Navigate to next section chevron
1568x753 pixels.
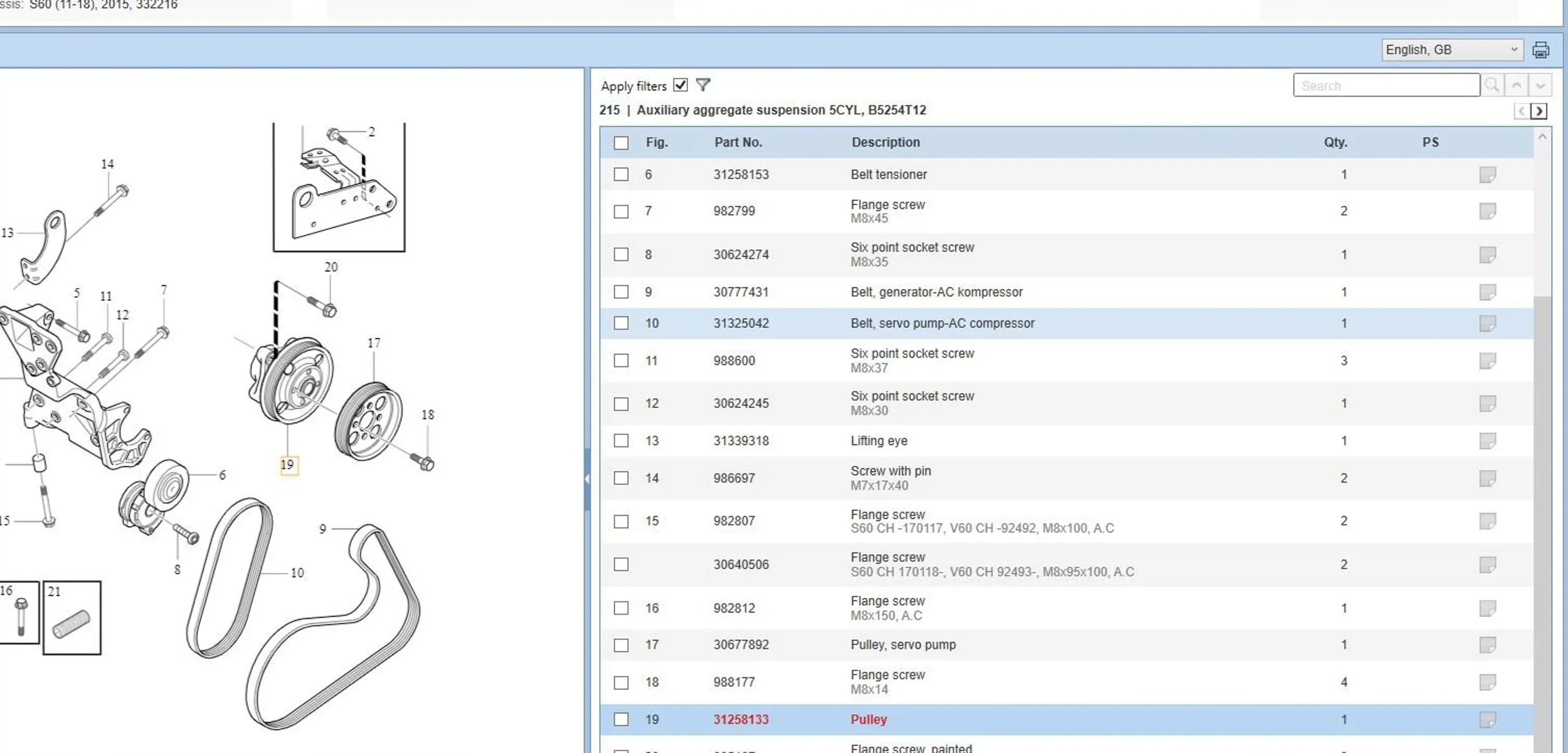1539,111
